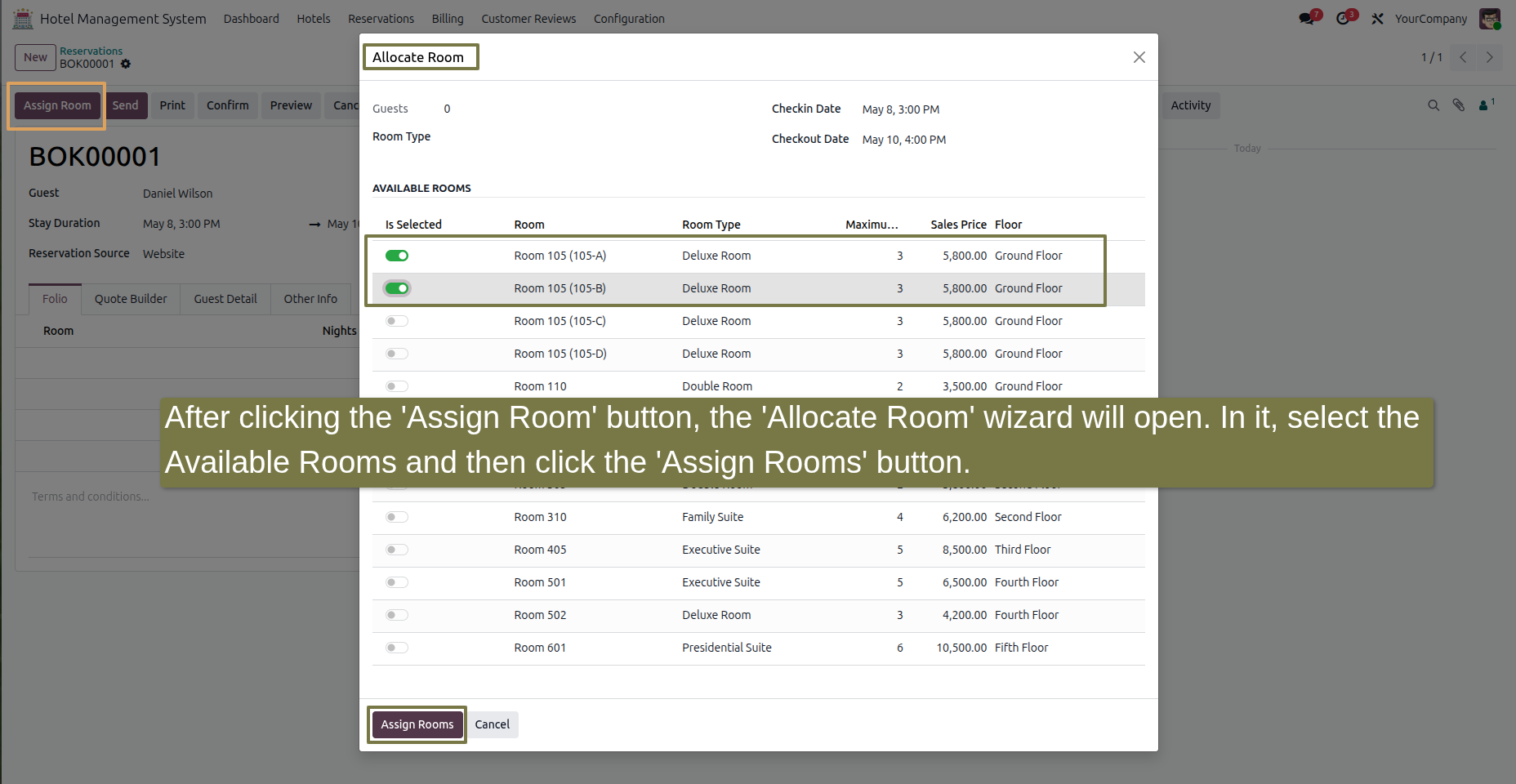Toggle selection for Room 501
The width and height of the screenshot is (1516, 784).
coord(397,582)
